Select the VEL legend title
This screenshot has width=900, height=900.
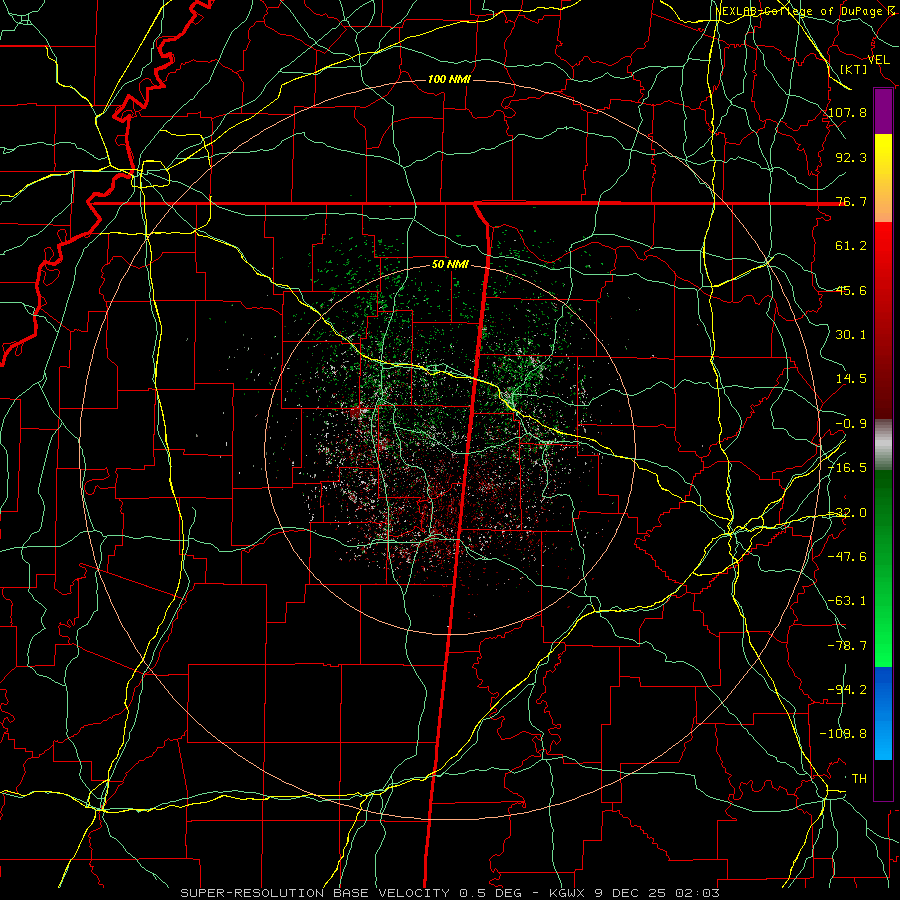pyautogui.click(x=878, y=60)
